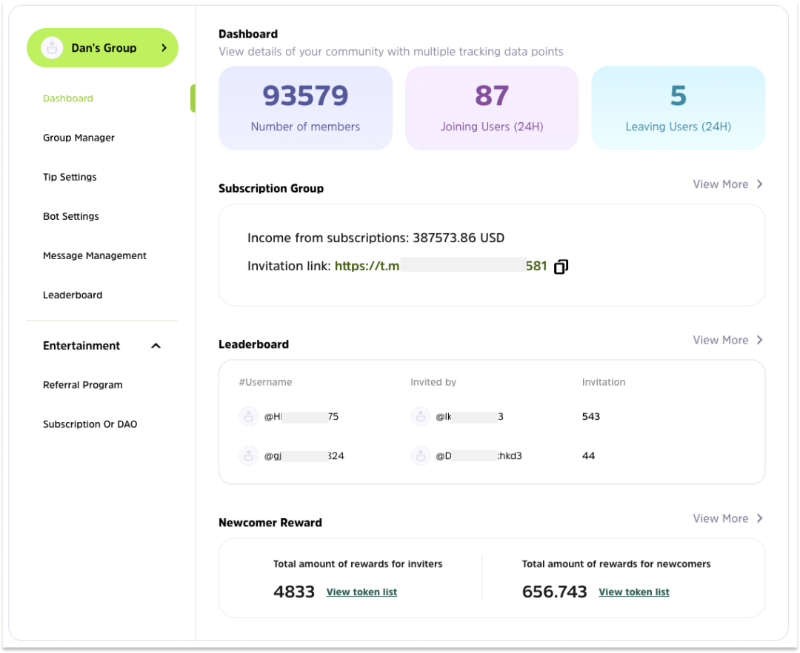Viewport: 800px width, 653px height.
Task: Collapse the Entertainment section
Action: [x=155, y=345]
